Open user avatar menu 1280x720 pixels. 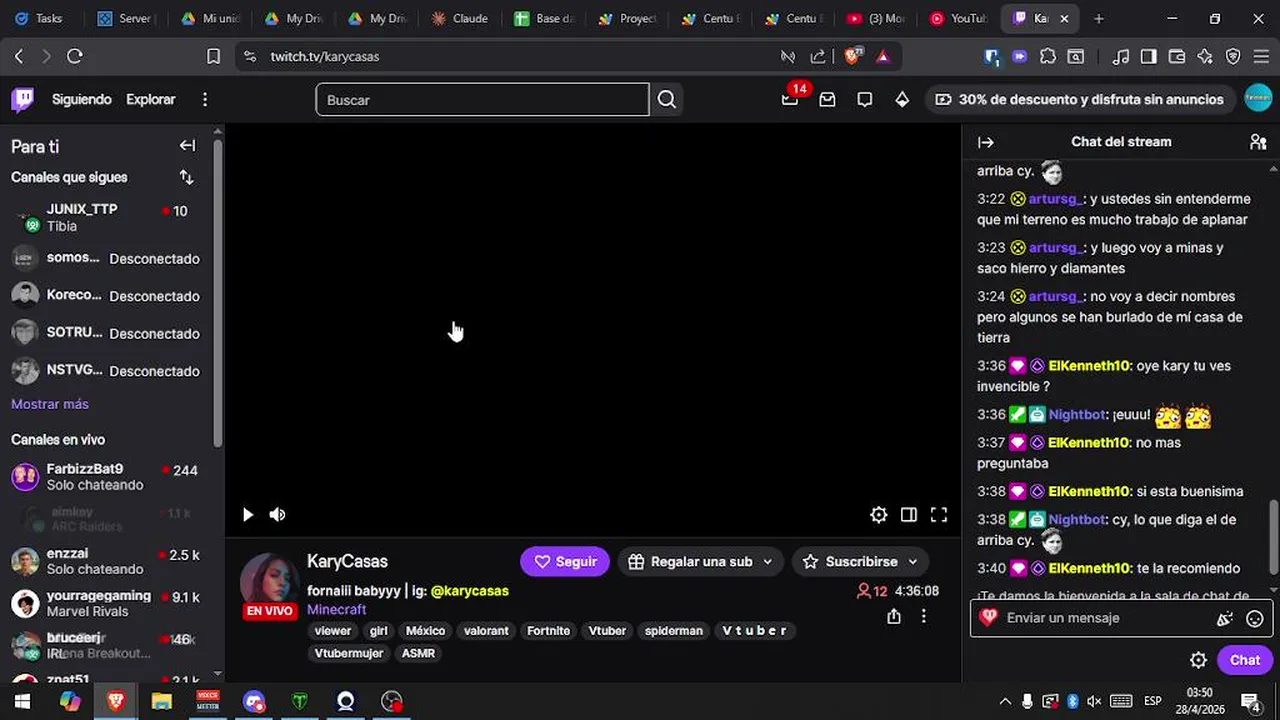tap(1258, 98)
